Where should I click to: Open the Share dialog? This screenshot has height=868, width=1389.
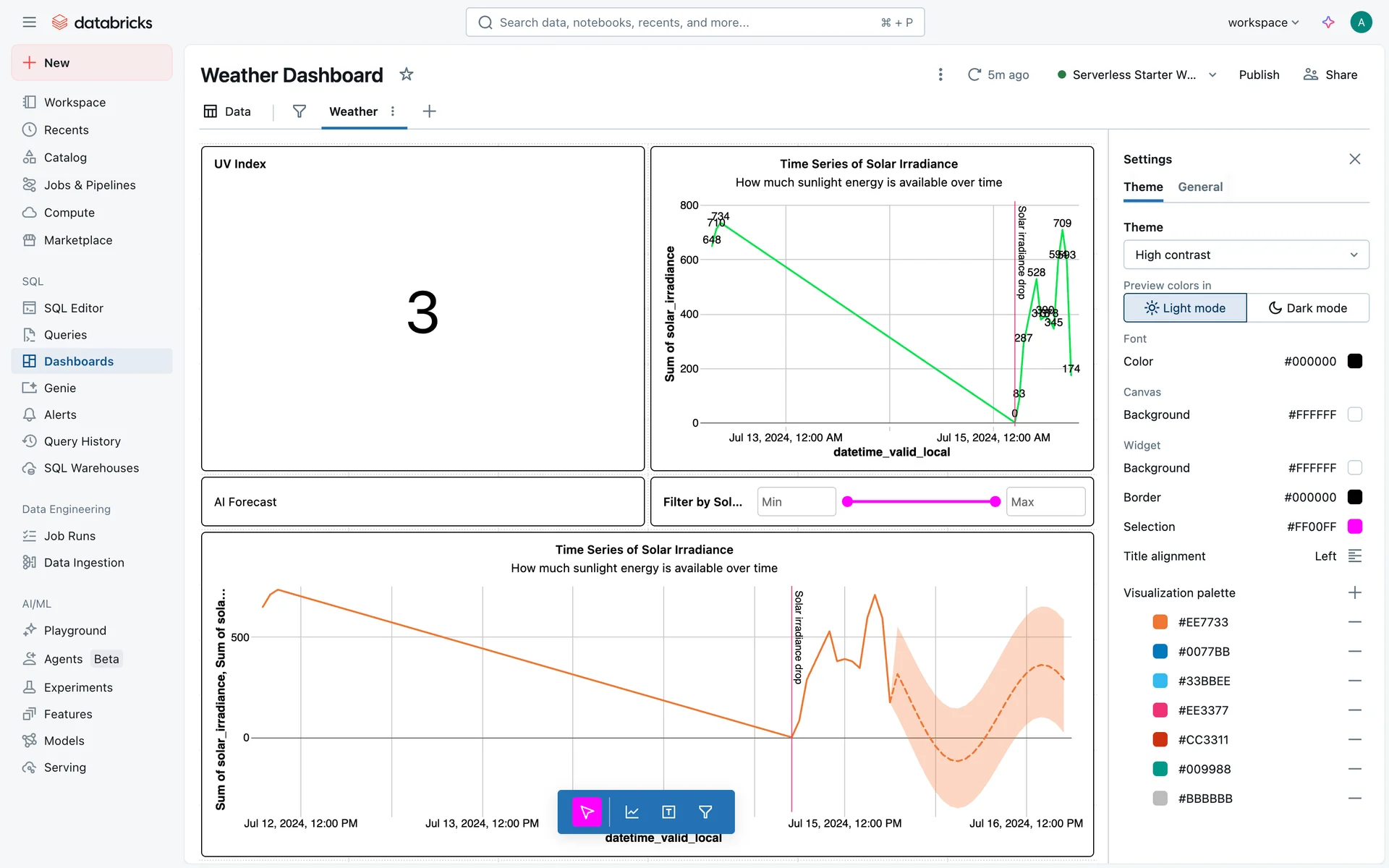click(x=1330, y=75)
